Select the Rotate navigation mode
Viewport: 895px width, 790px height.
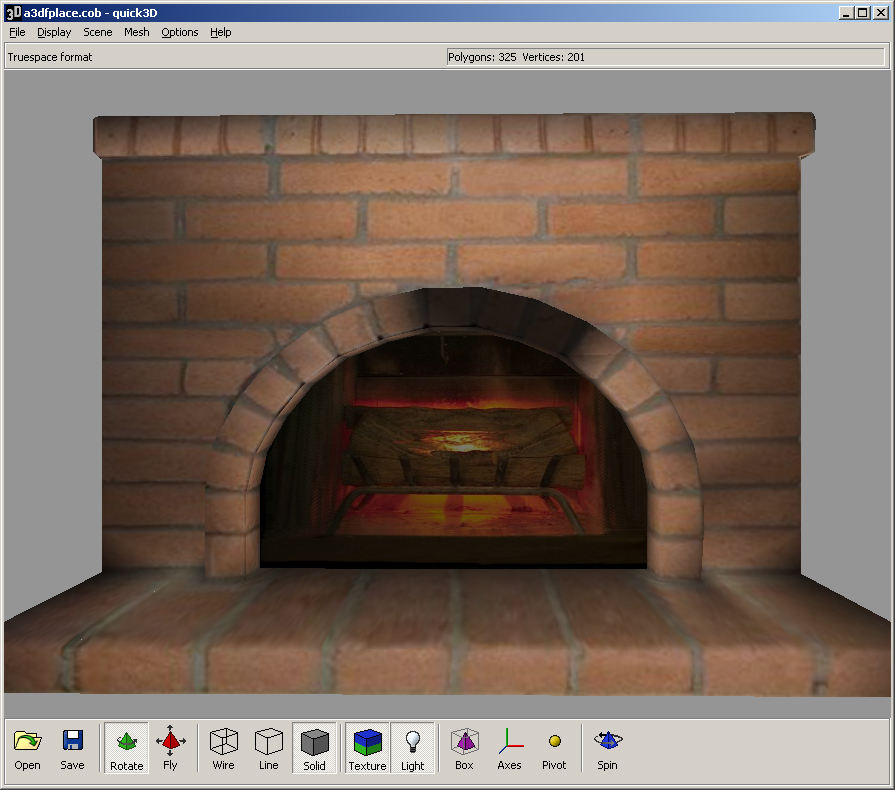click(x=126, y=748)
